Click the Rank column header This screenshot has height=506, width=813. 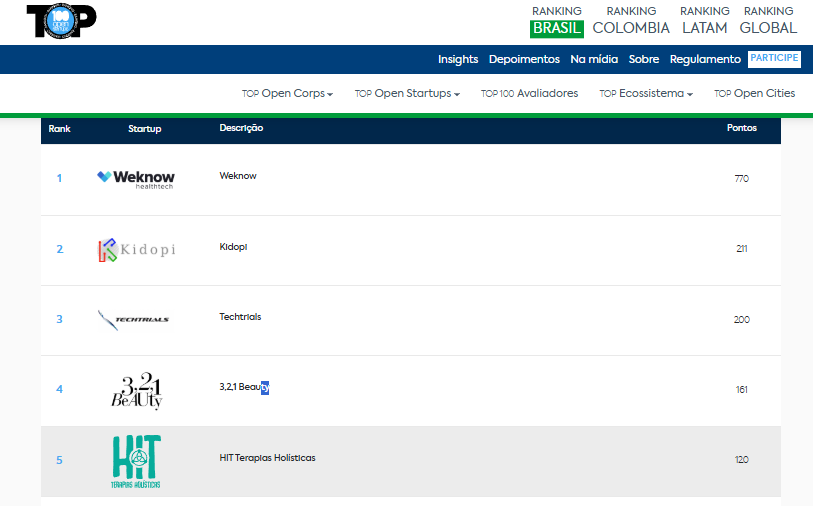59,129
